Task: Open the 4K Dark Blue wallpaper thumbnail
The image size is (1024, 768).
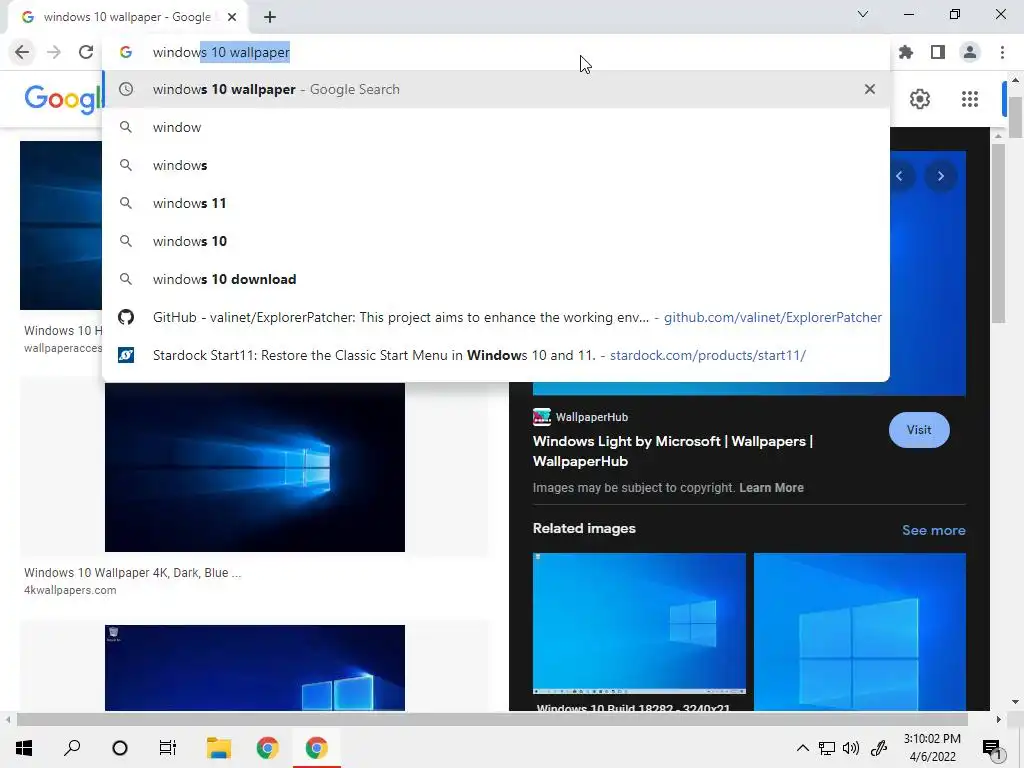Action: (x=255, y=468)
